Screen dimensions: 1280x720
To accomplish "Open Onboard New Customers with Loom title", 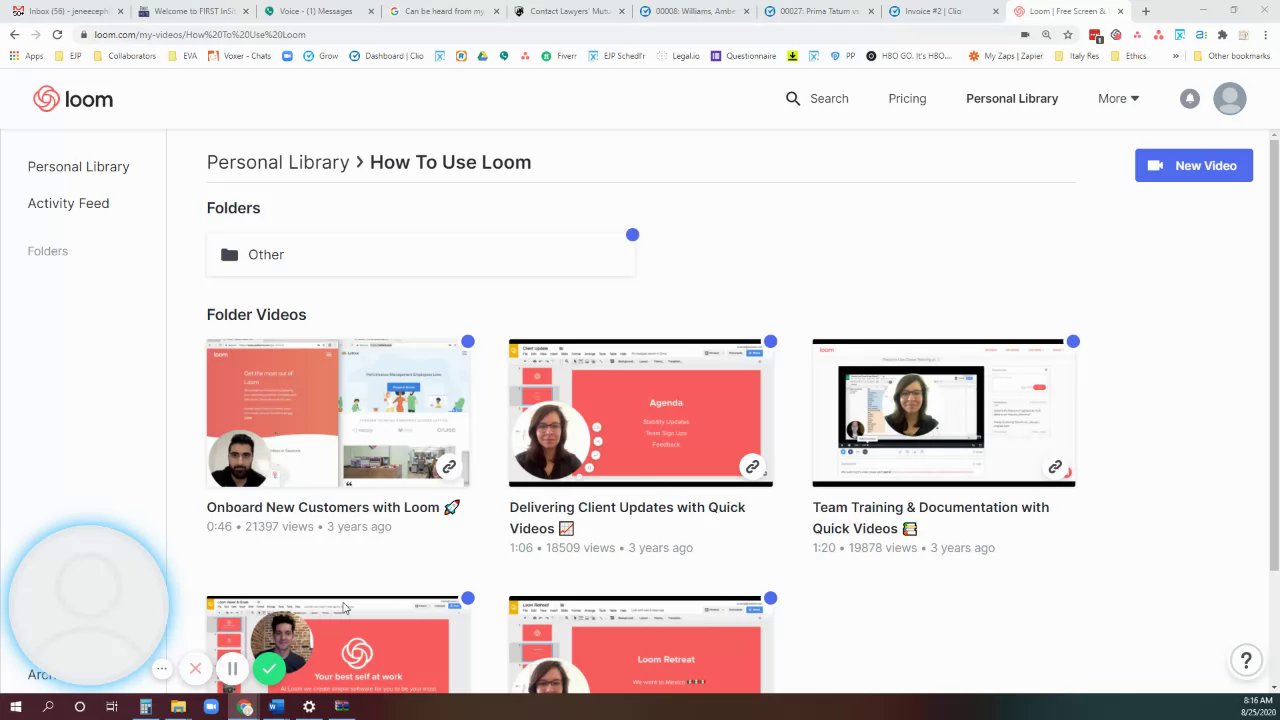I will 333,507.
